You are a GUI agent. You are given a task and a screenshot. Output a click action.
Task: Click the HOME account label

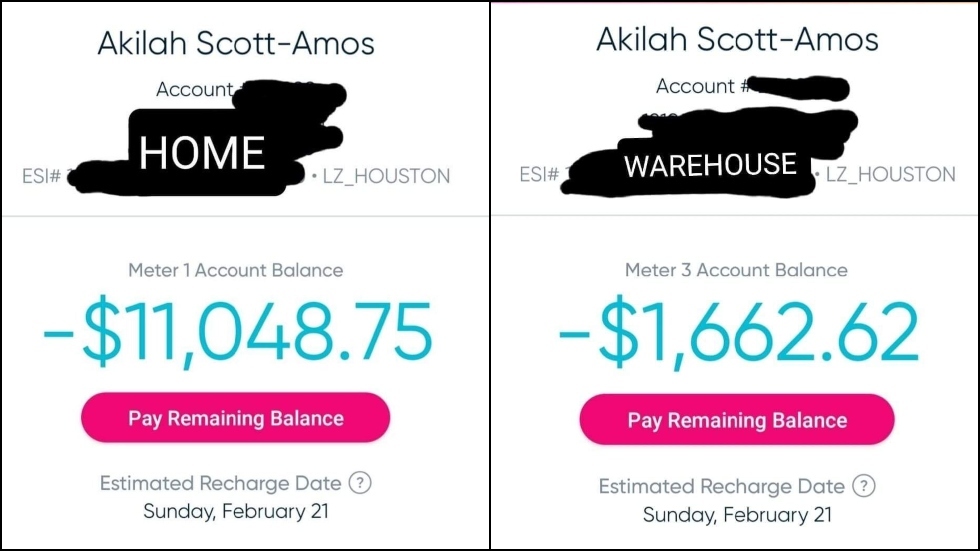202,152
